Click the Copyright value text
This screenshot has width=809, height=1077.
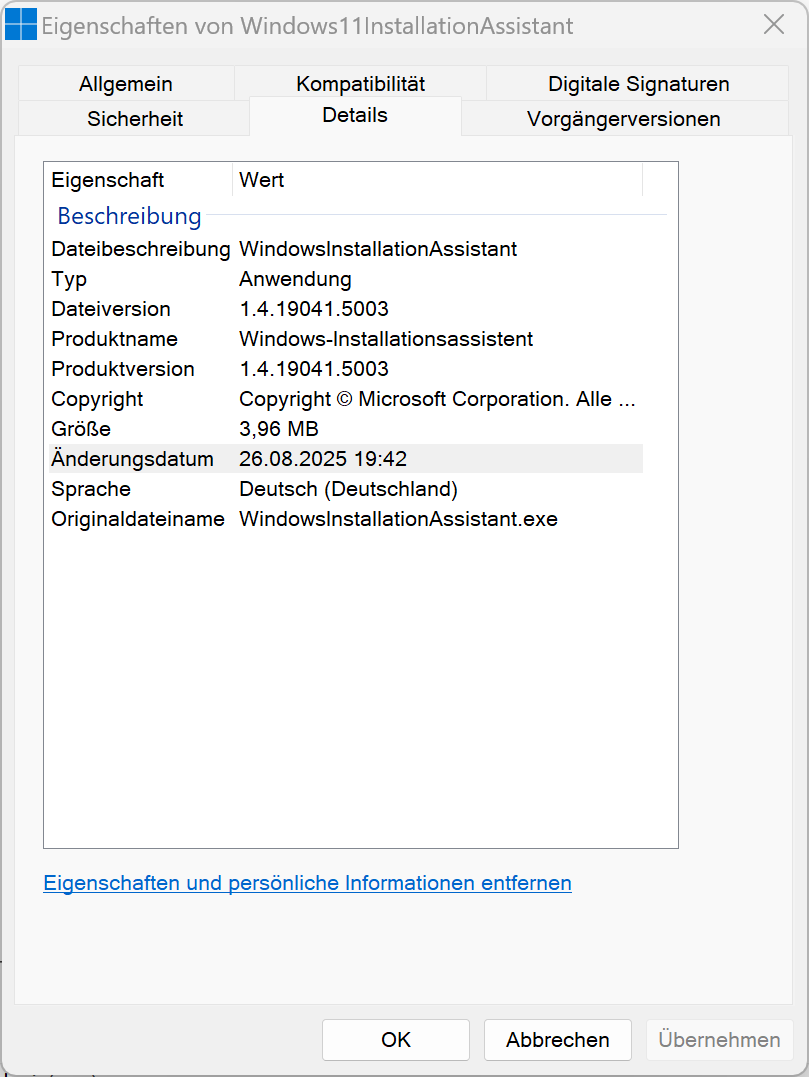pos(437,399)
